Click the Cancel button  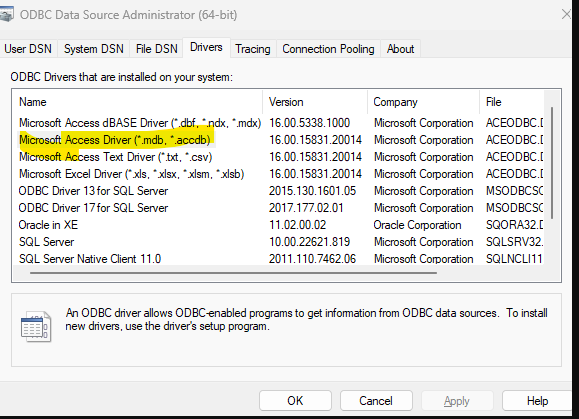tap(376, 401)
